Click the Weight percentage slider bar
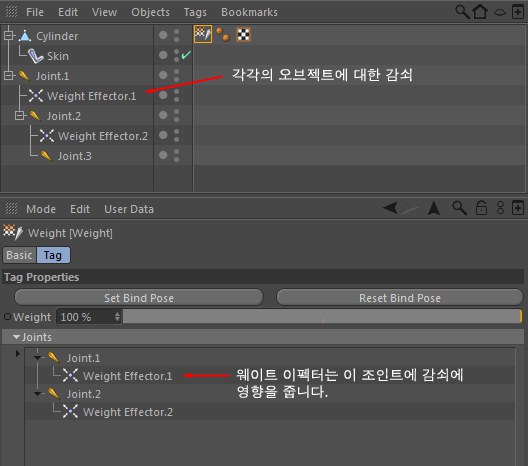This screenshot has height=466, width=528. click(322, 317)
